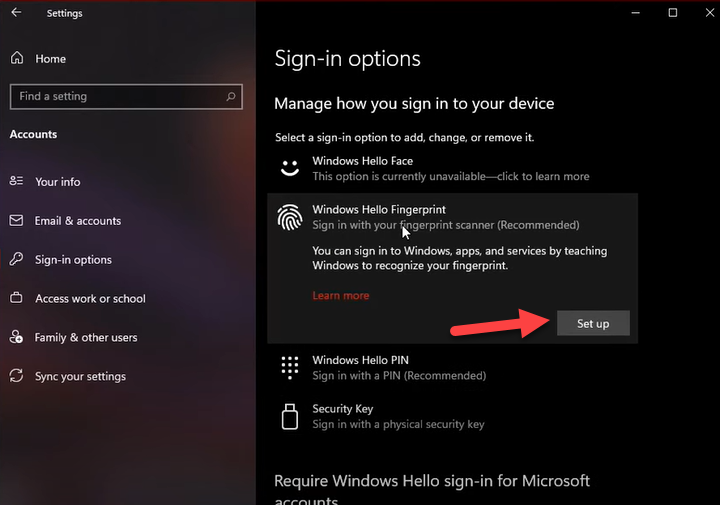The image size is (720, 505).
Task: Click the Security Key USB icon
Action: [290, 416]
